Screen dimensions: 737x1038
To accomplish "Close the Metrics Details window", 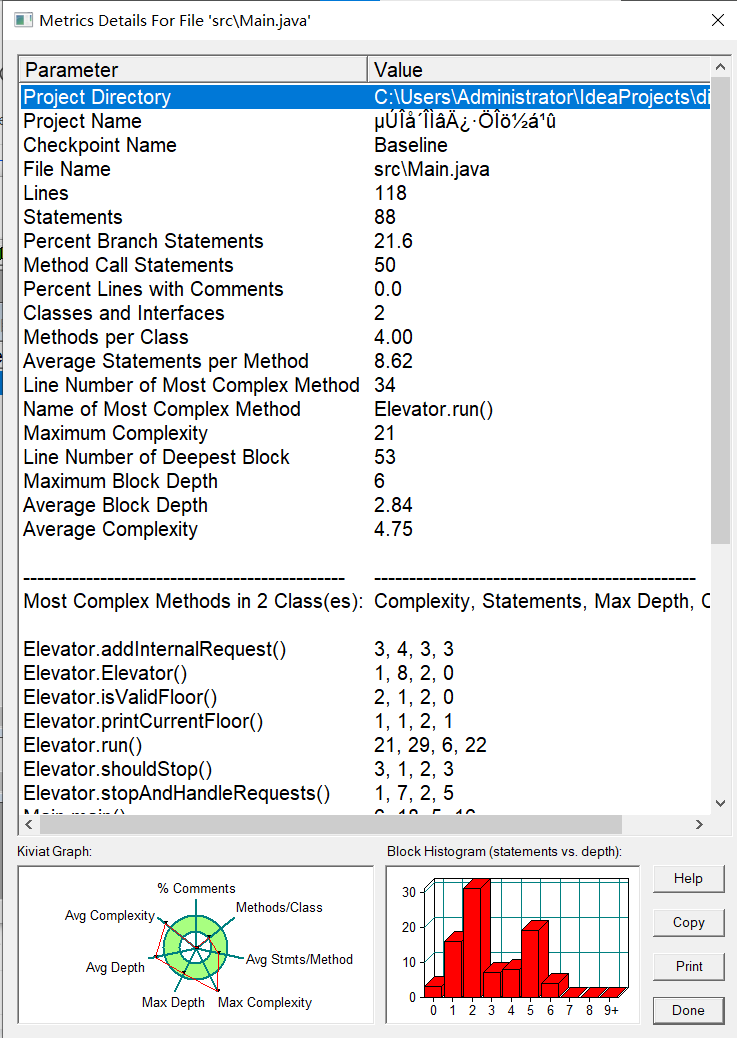I will (717, 21).
